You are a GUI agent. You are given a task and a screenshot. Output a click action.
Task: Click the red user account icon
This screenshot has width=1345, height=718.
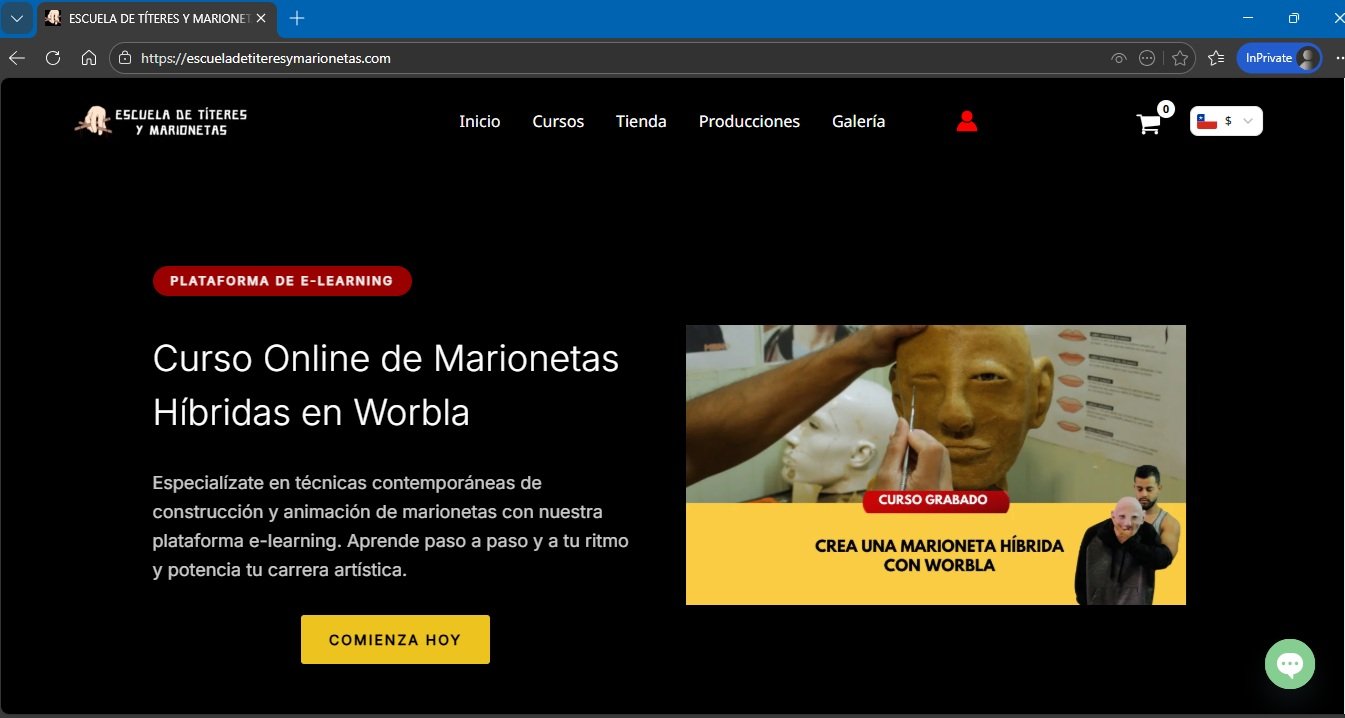[966, 121]
